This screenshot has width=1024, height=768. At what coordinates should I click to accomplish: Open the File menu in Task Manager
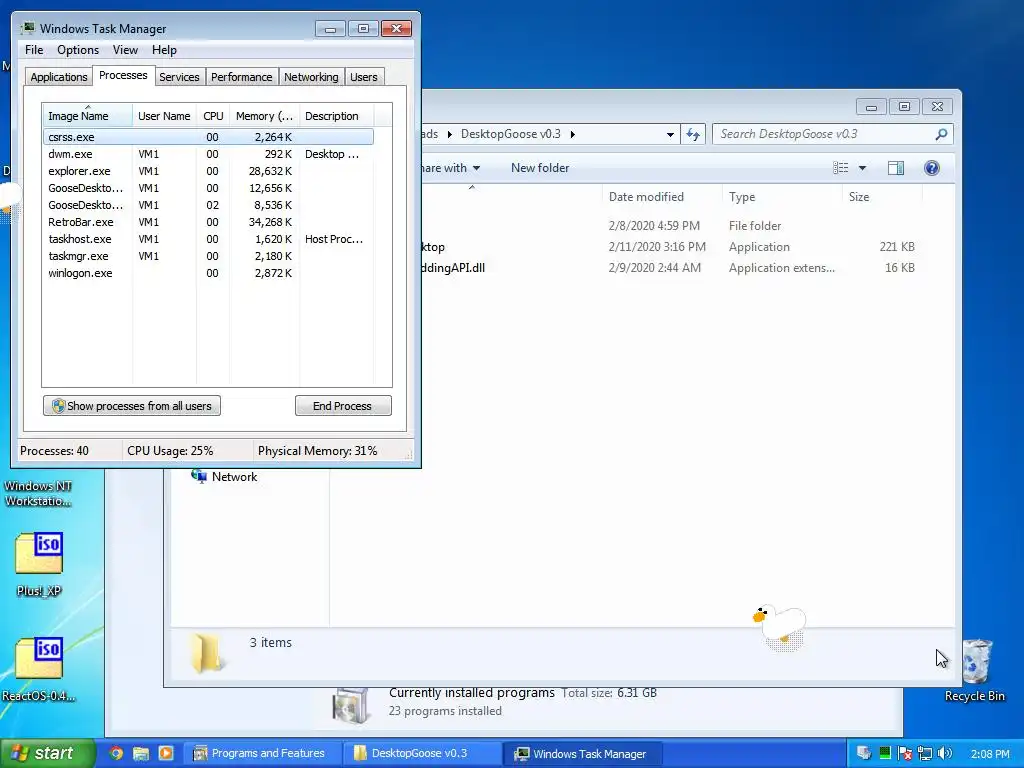[34, 50]
